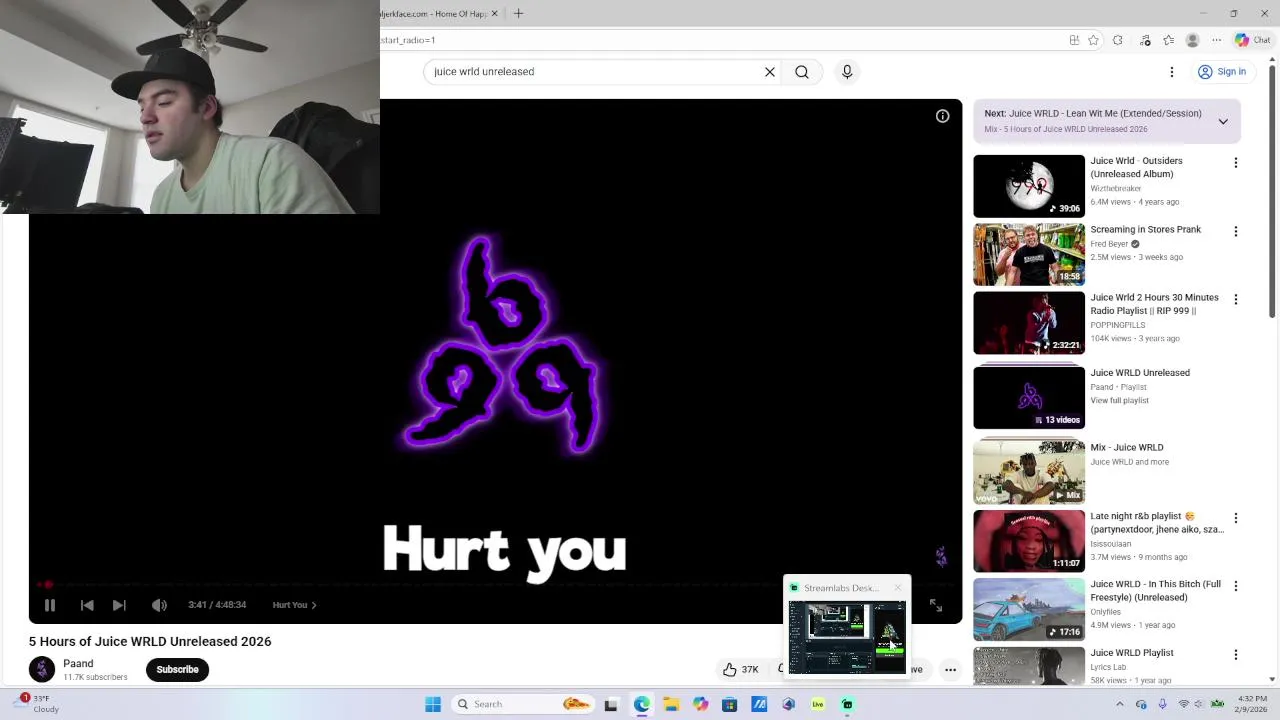The width and height of the screenshot is (1280, 720).
Task: Like the video with 37K thumbs up
Action: tap(741, 670)
